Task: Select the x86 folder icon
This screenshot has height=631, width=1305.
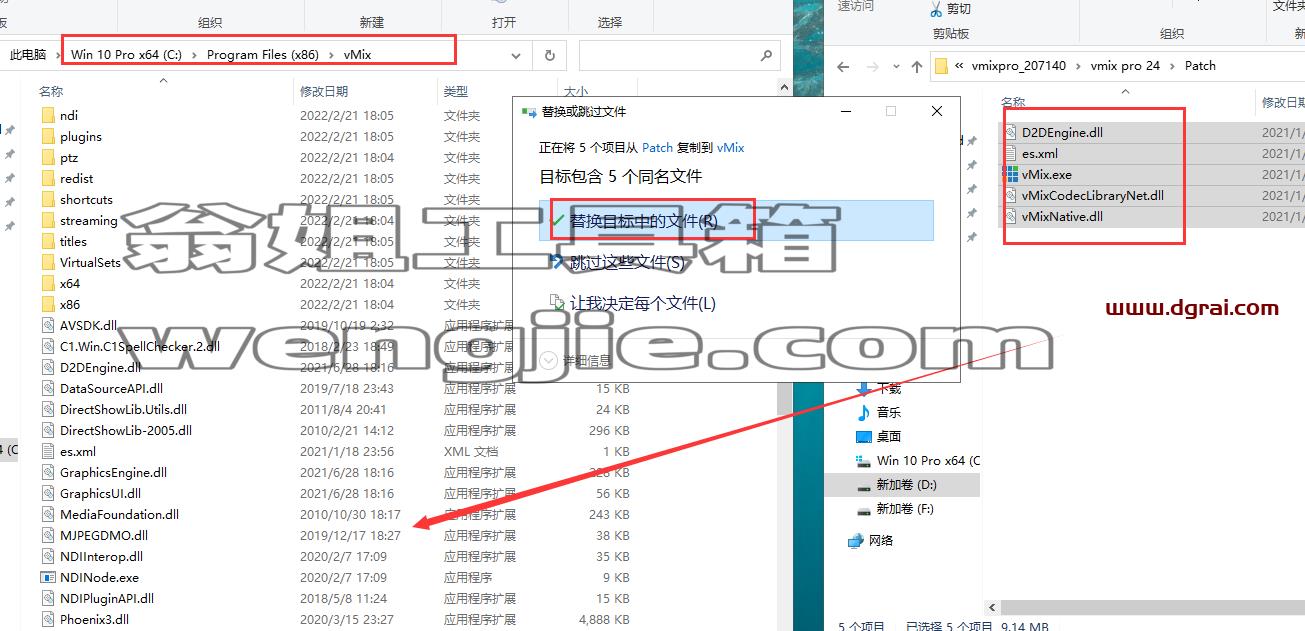Action: point(48,305)
